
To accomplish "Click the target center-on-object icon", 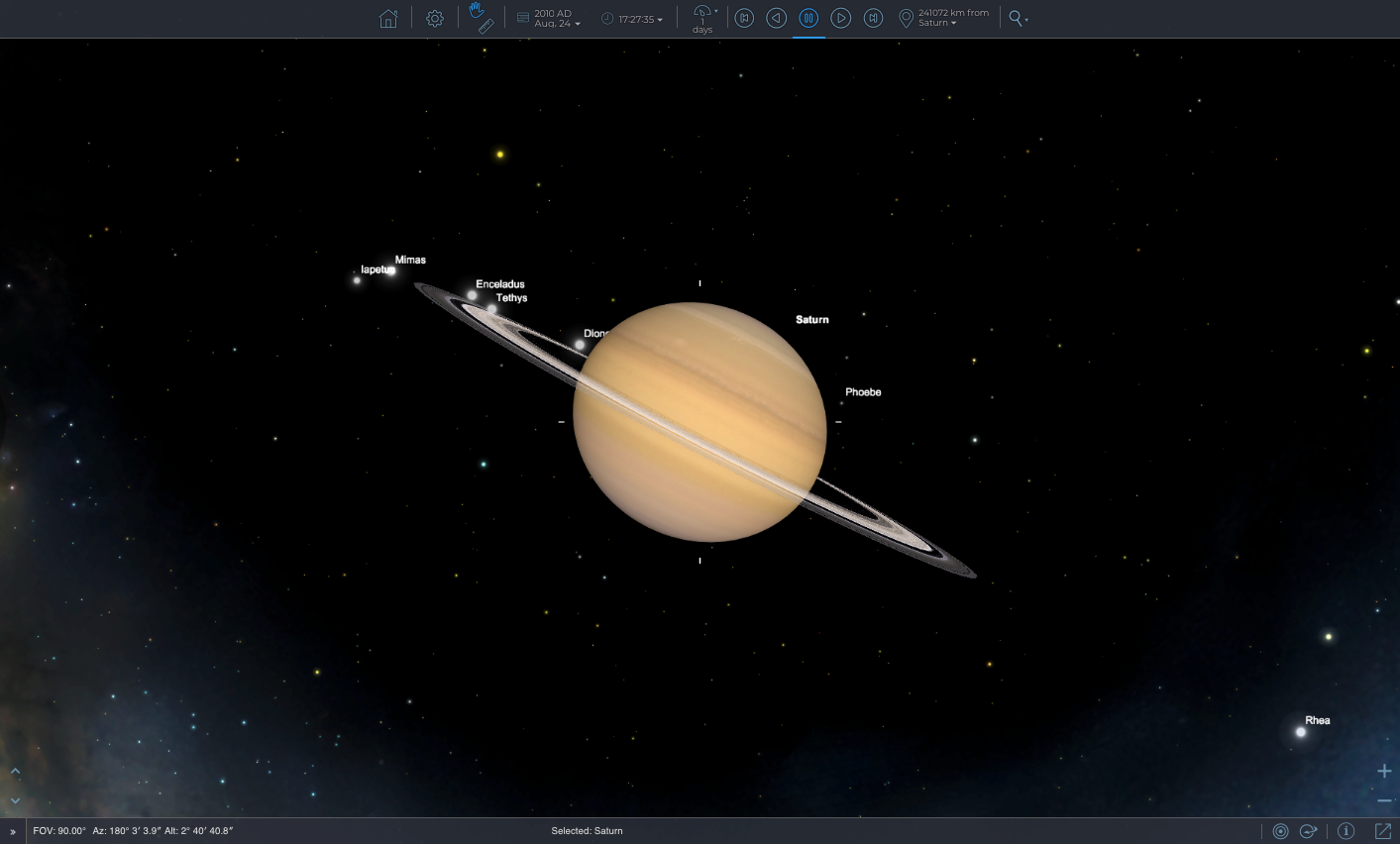I will click(1280, 831).
